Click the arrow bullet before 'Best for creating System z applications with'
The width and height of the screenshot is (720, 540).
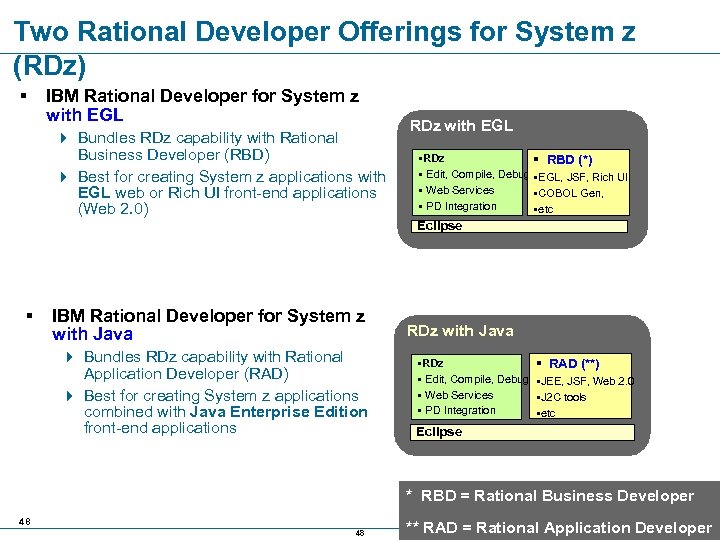(x=64, y=177)
